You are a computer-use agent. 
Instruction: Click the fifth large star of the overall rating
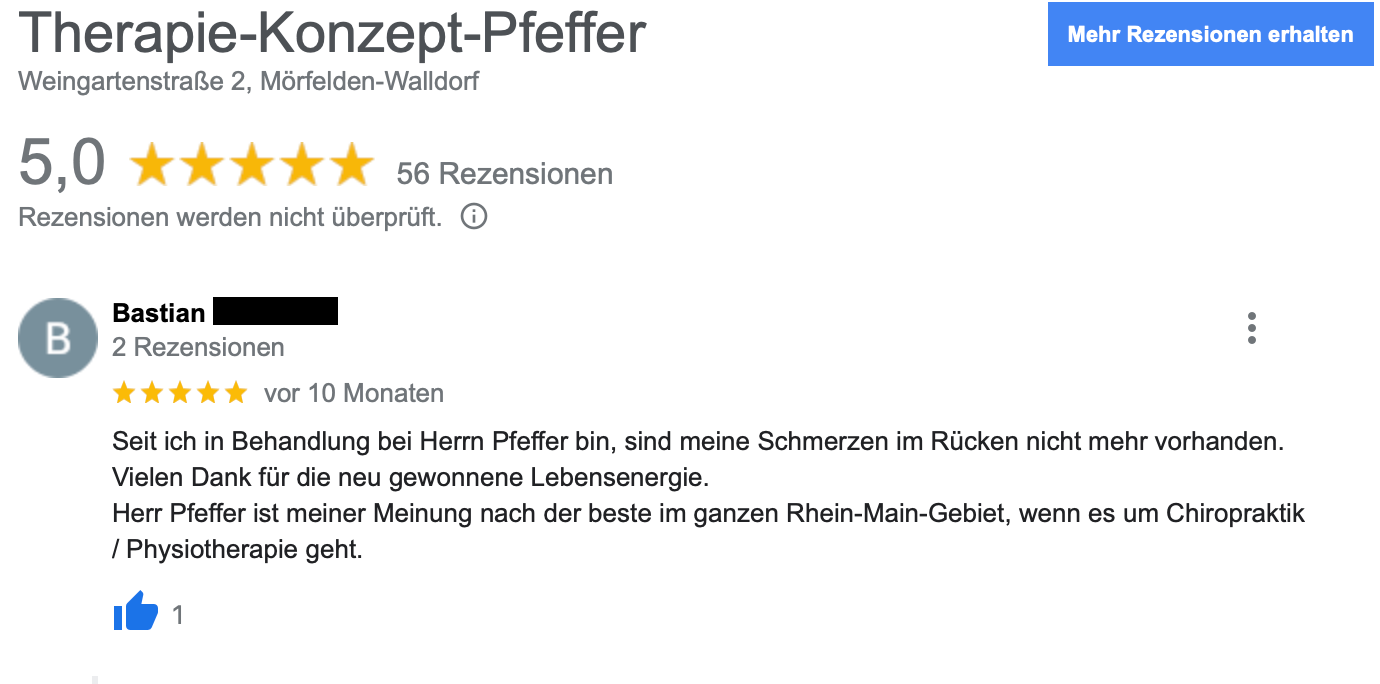click(351, 165)
